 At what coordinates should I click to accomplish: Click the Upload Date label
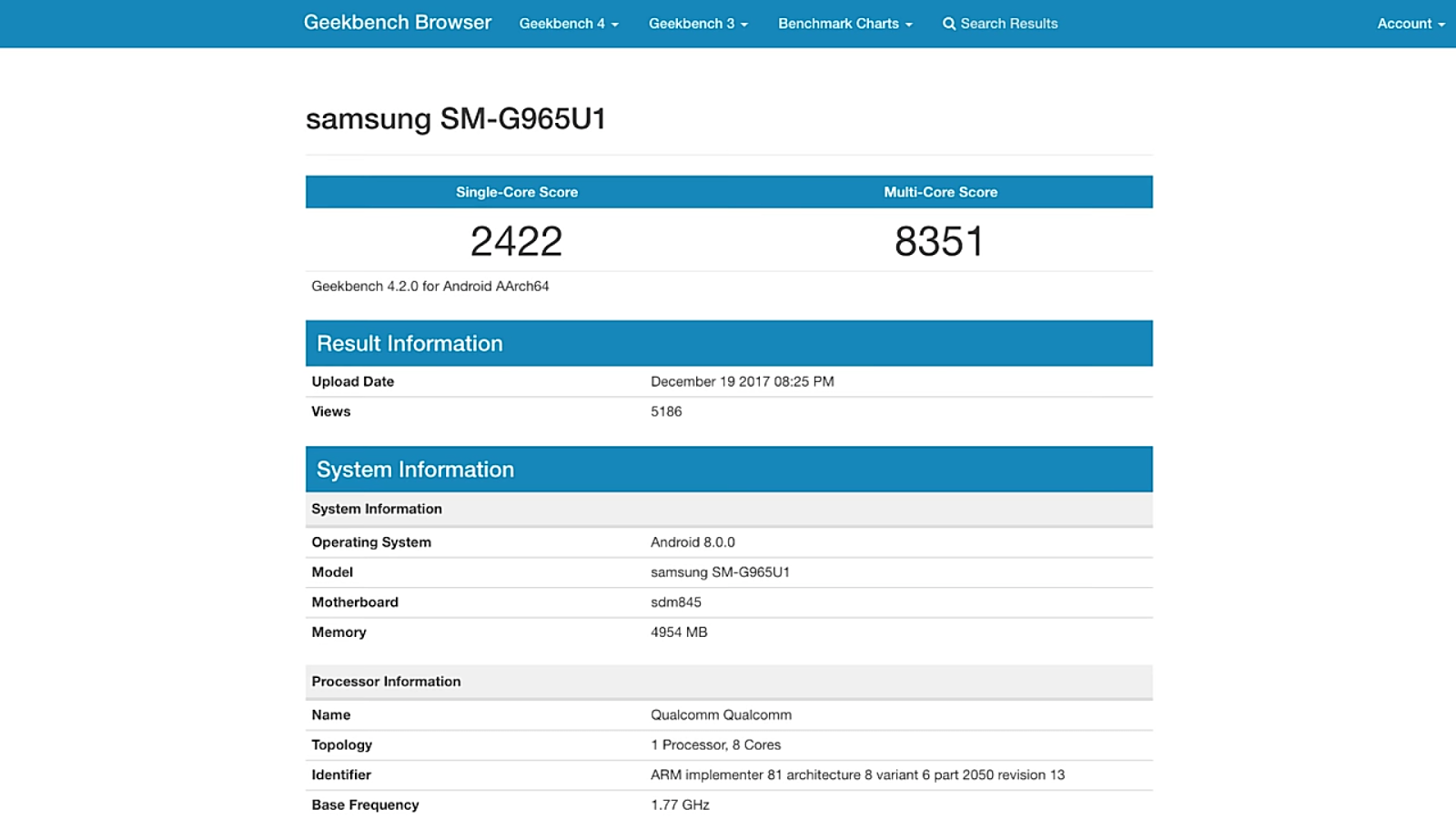(x=353, y=381)
